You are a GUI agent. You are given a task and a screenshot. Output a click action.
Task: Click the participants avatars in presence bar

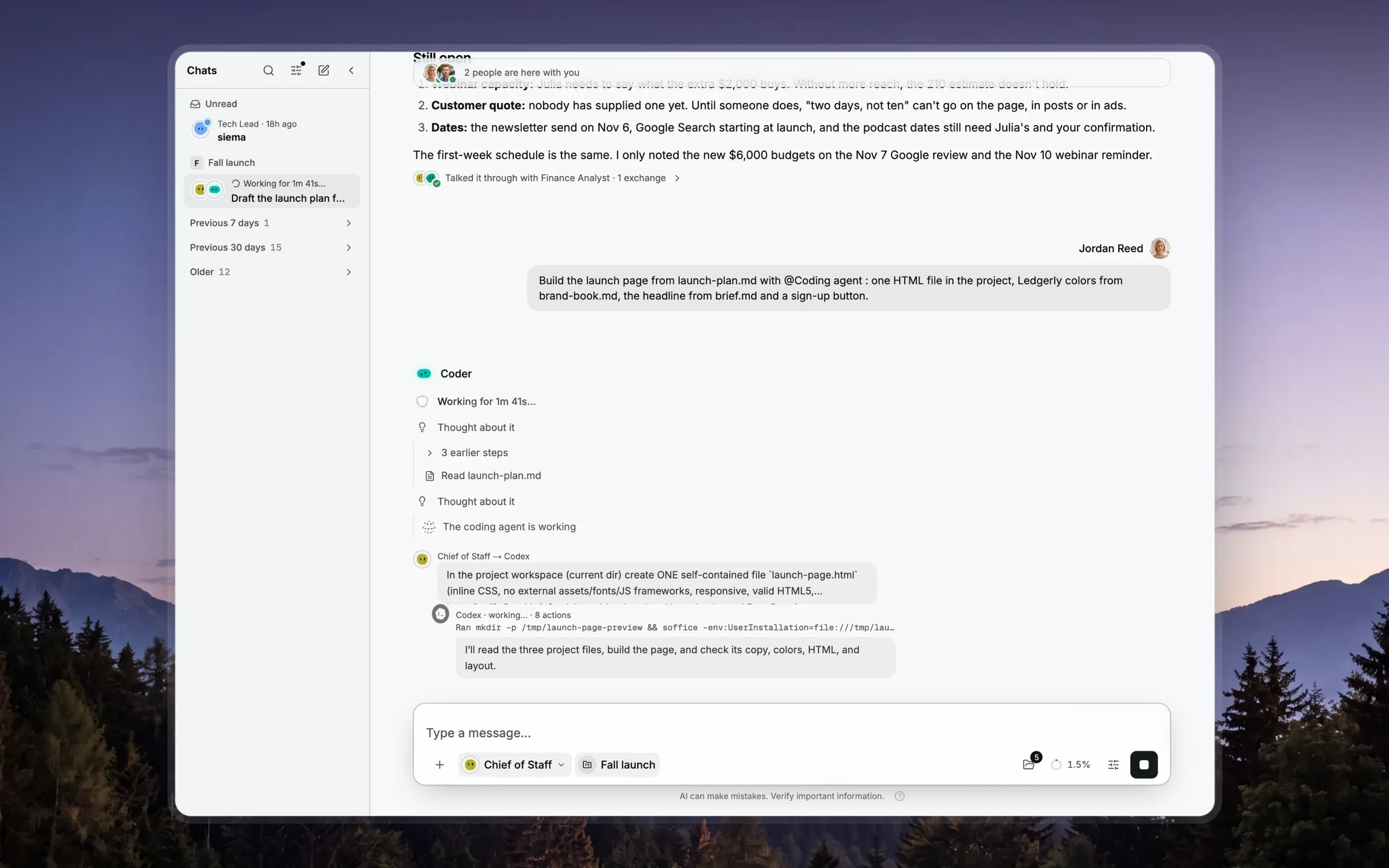click(439, 73)
